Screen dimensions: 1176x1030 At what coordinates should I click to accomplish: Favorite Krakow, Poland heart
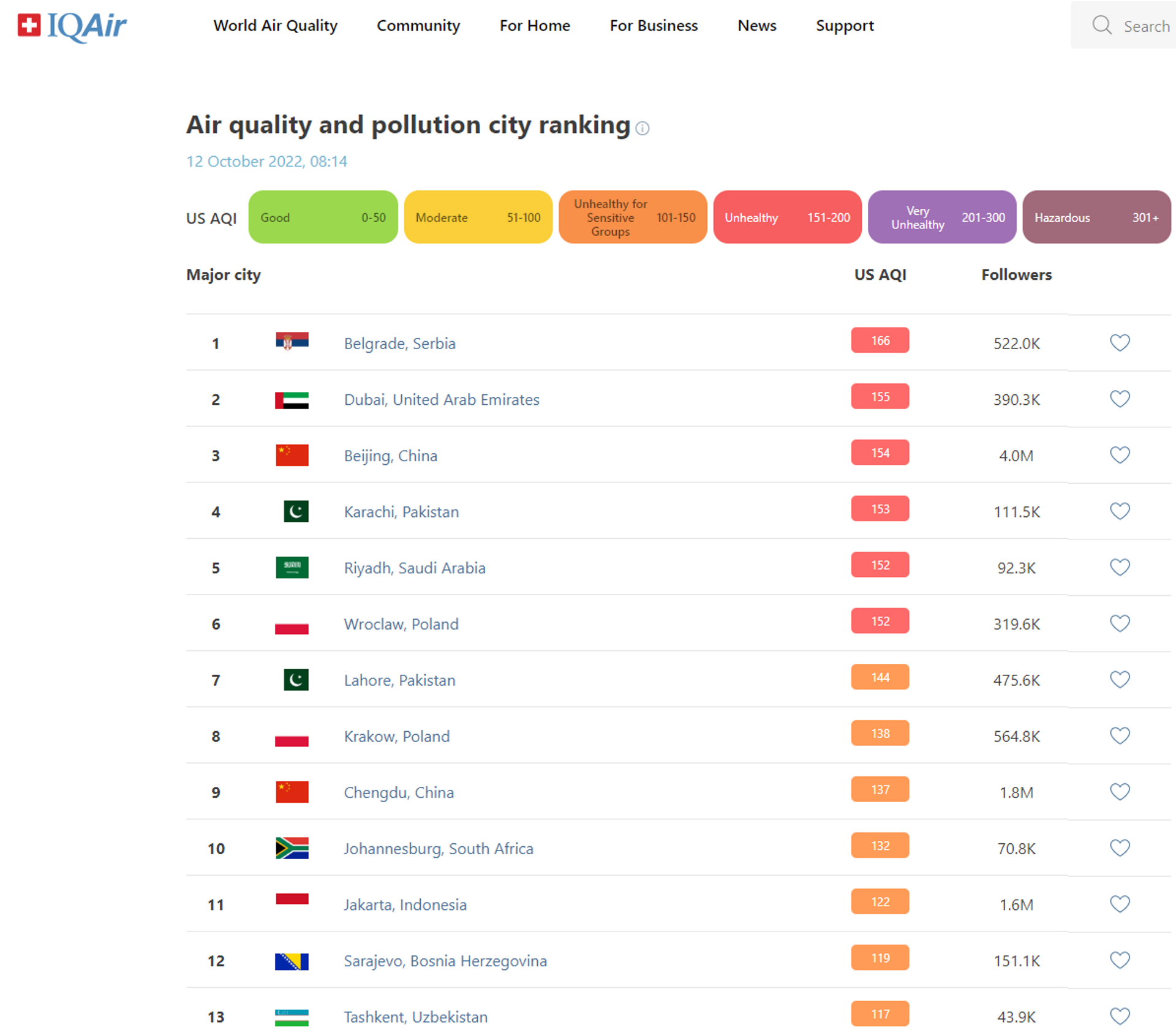1120,735
